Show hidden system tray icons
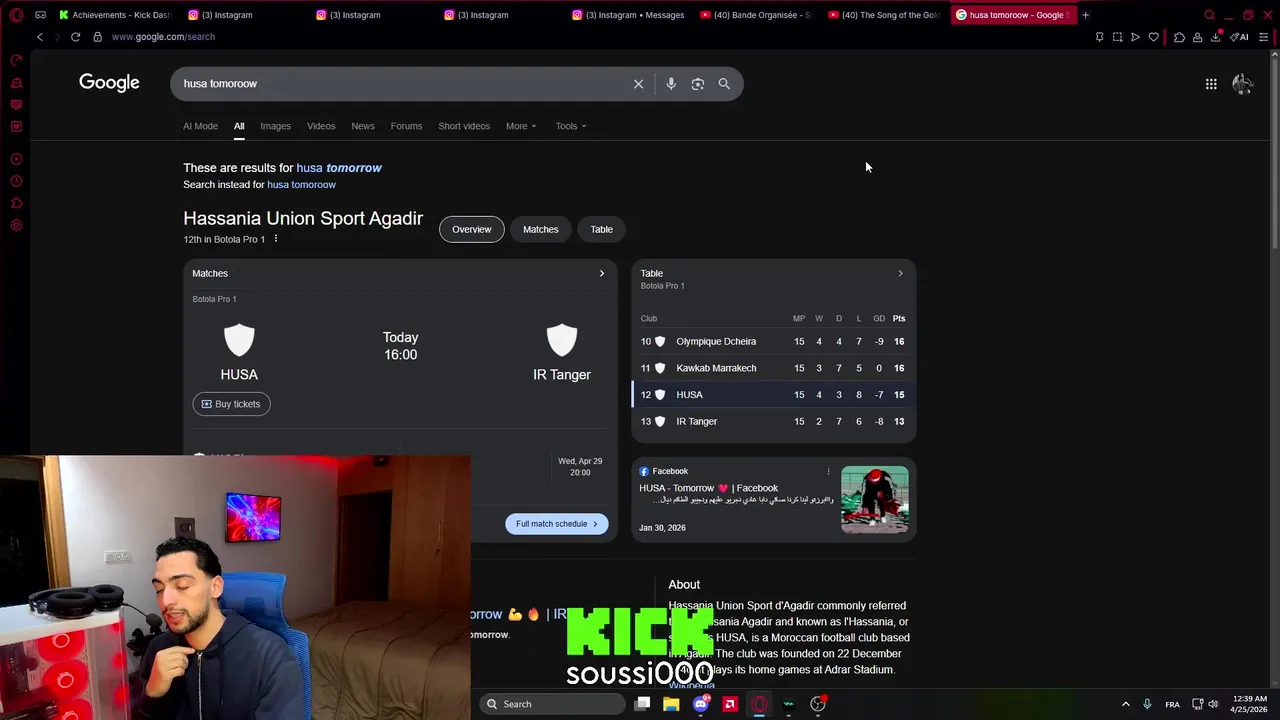This screenshot has height=720, width=1280. click(x=1125, y=704)
